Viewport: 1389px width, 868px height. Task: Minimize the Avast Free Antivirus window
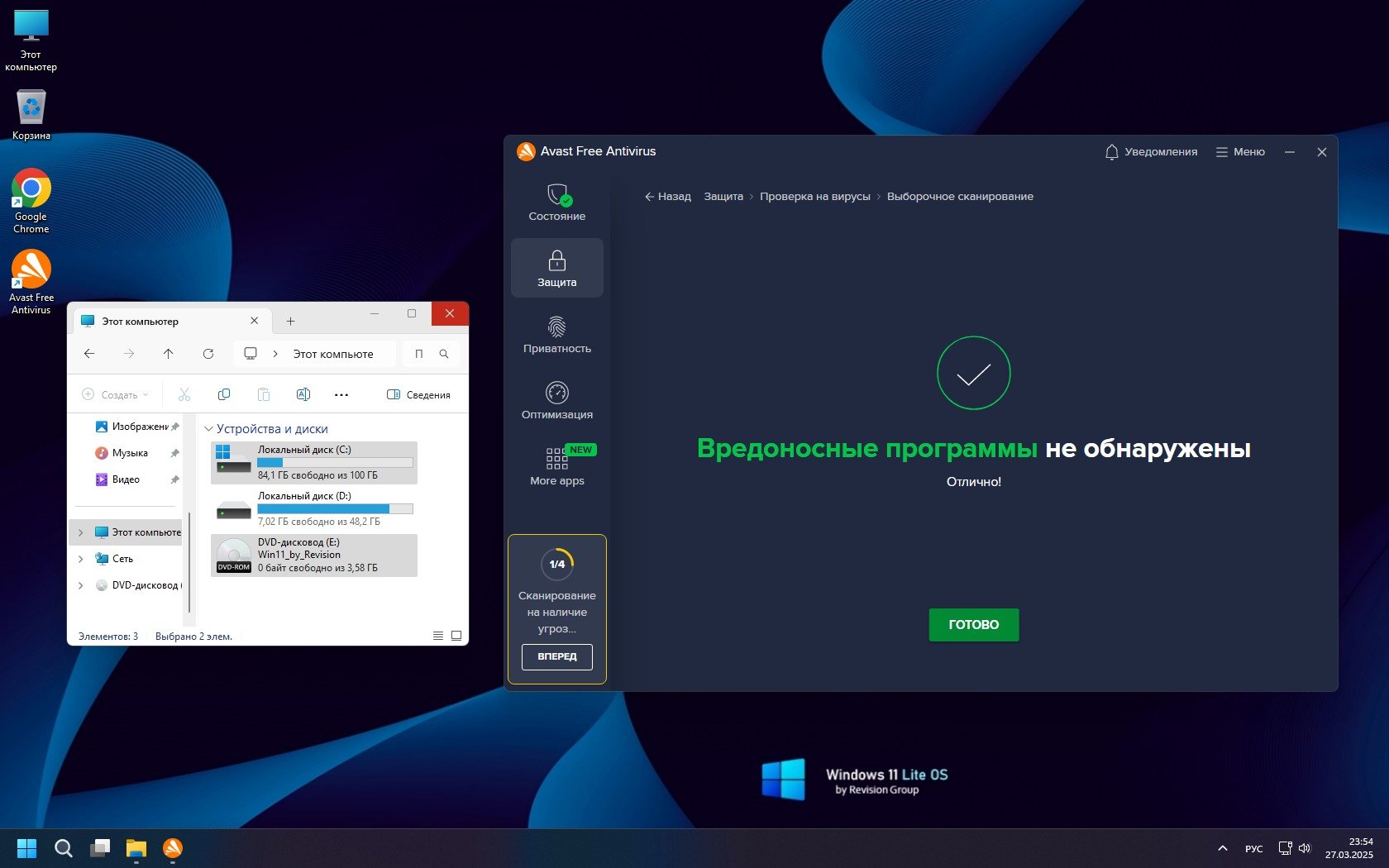click(x=1290, y=152)
